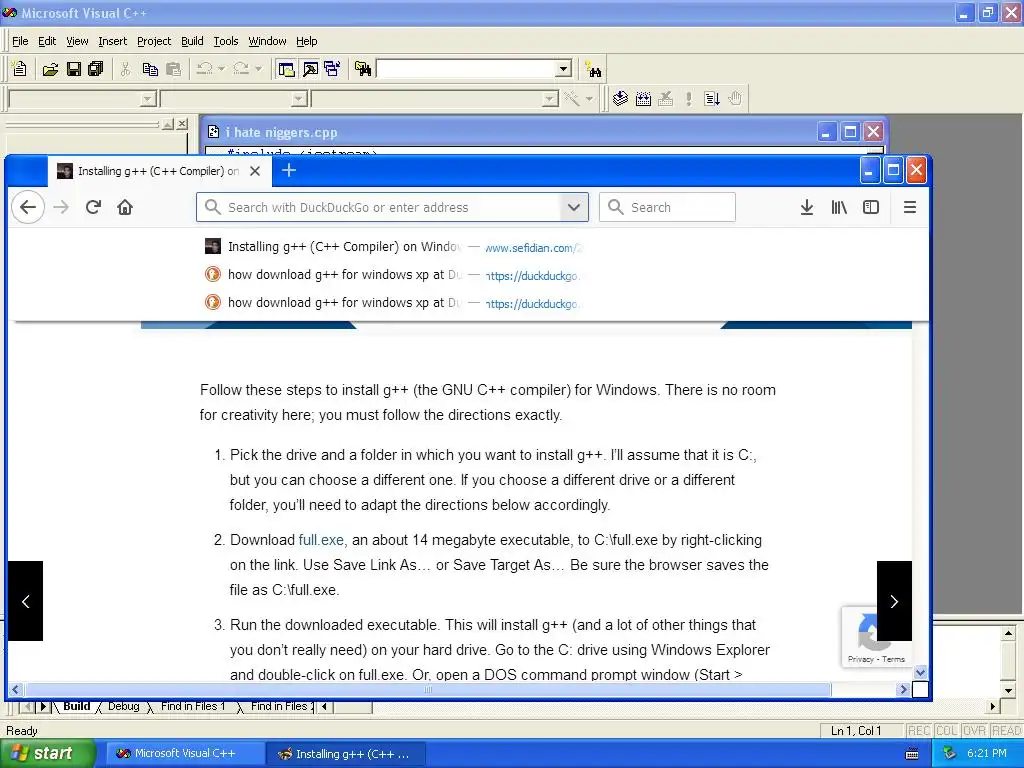Click the Copy icon in Visual C++ toolbar

150,69
